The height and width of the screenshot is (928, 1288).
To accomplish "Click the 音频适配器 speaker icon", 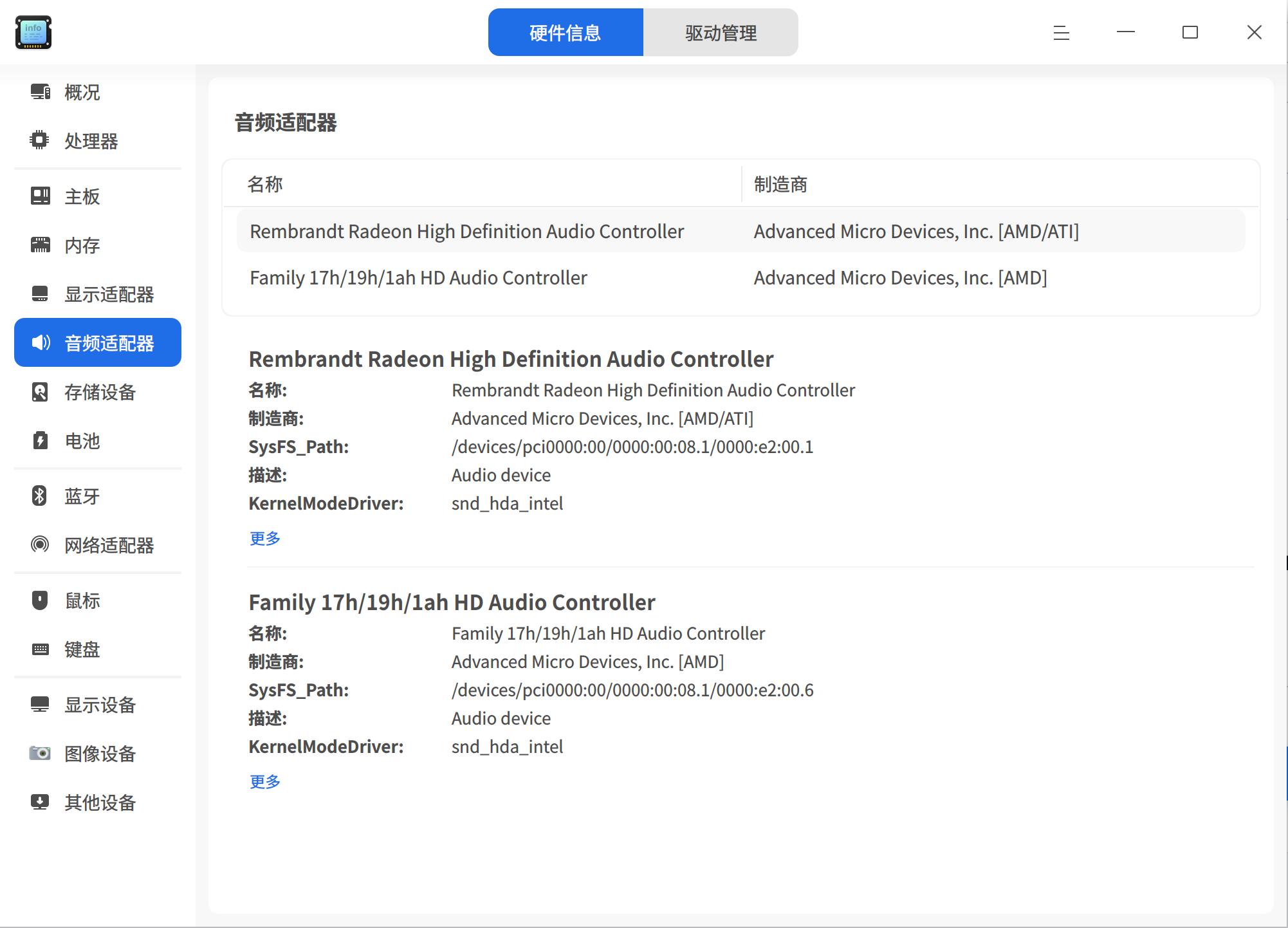I will [41, 342].
